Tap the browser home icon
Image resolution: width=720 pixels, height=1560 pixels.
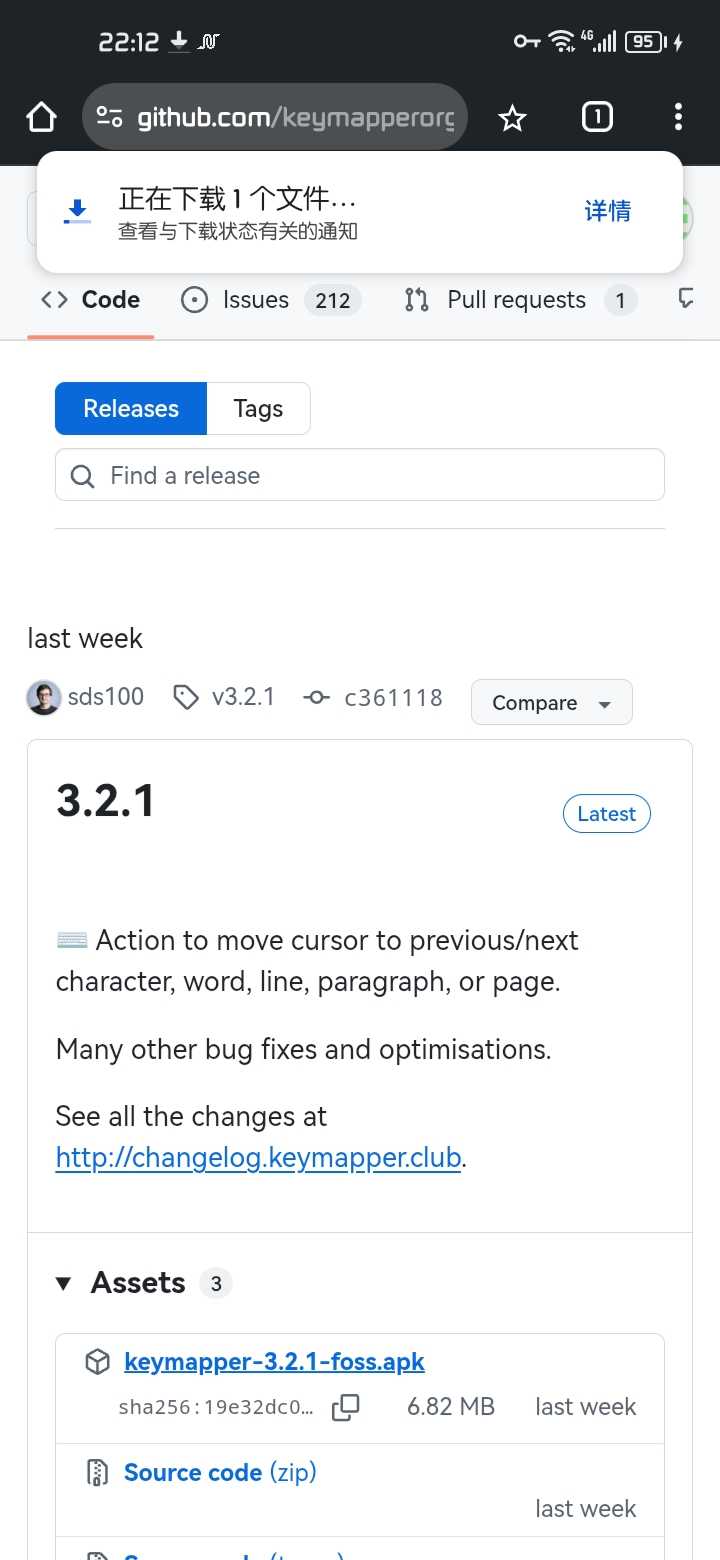[x=41, y=118]
